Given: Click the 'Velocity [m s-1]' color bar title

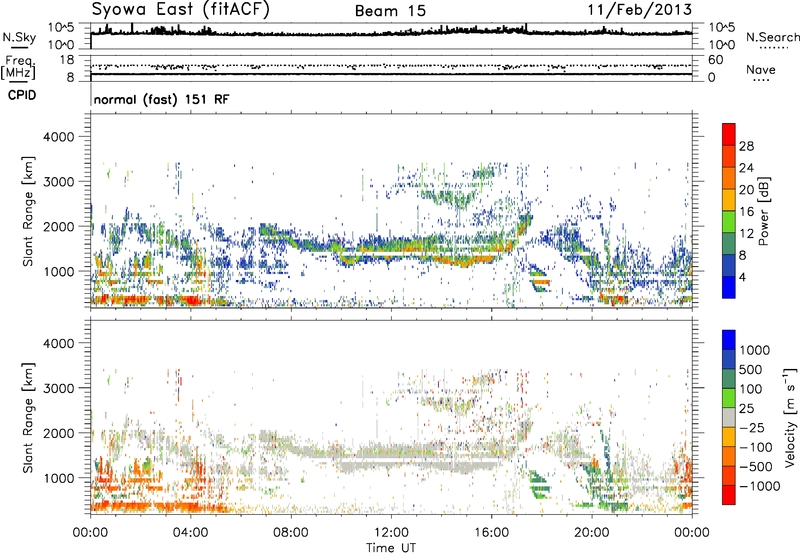Looking at the screenshot, I should [790, 417].
